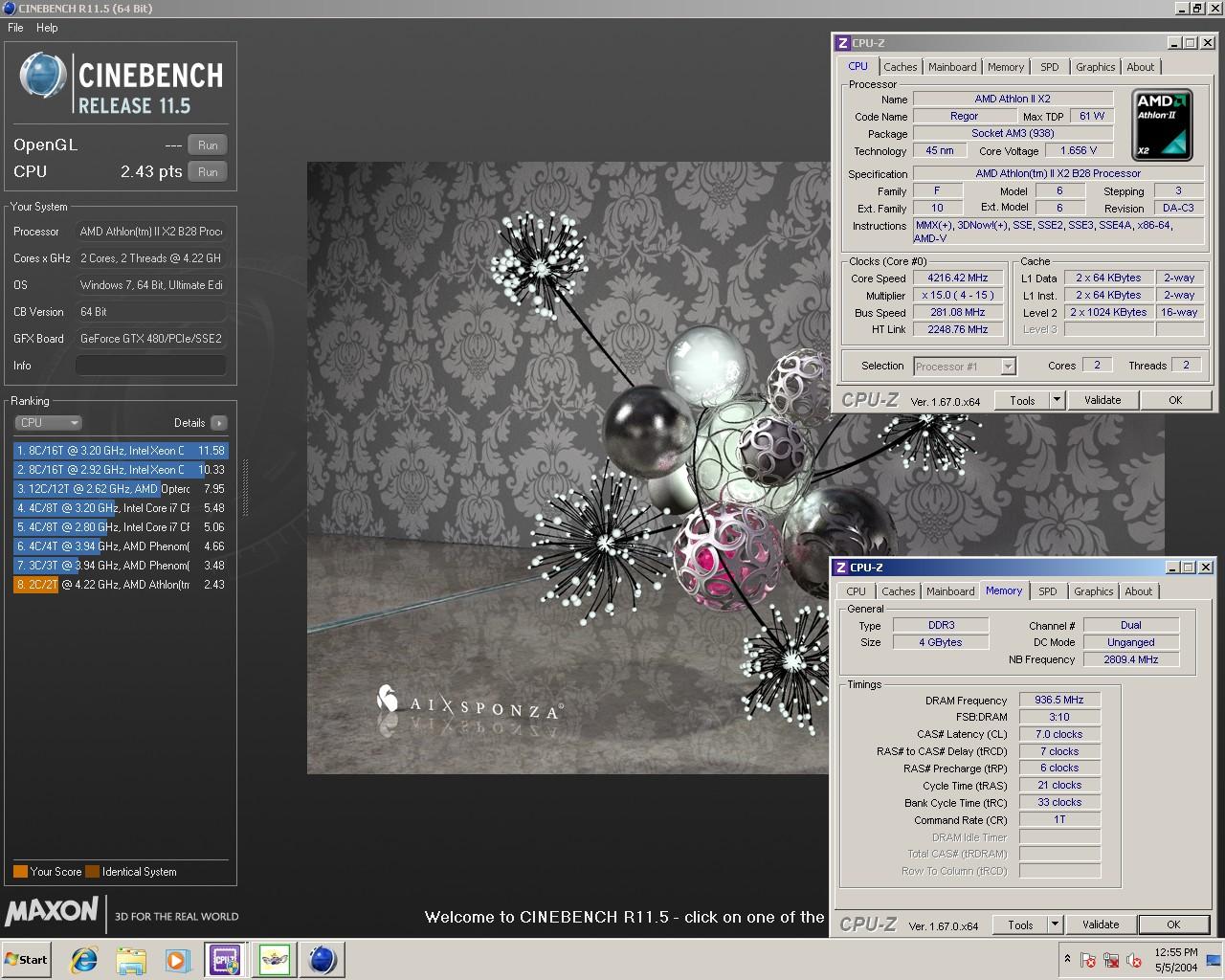1225x980 pixels.
Task: Select ranking row 8C/16T @ 3.20 GHz
Action: [x=121, y=451]
